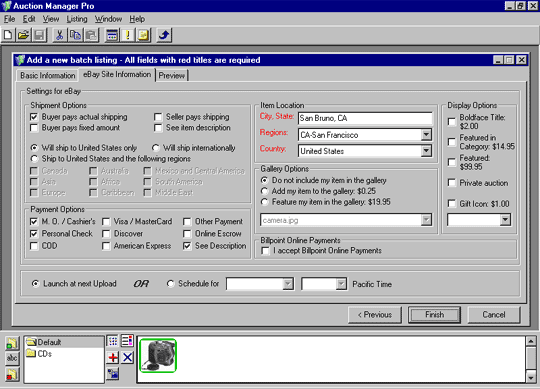Open the Edit menu
Image resolution: width=540 pixels, height=389 pixels.
point(29,19)
